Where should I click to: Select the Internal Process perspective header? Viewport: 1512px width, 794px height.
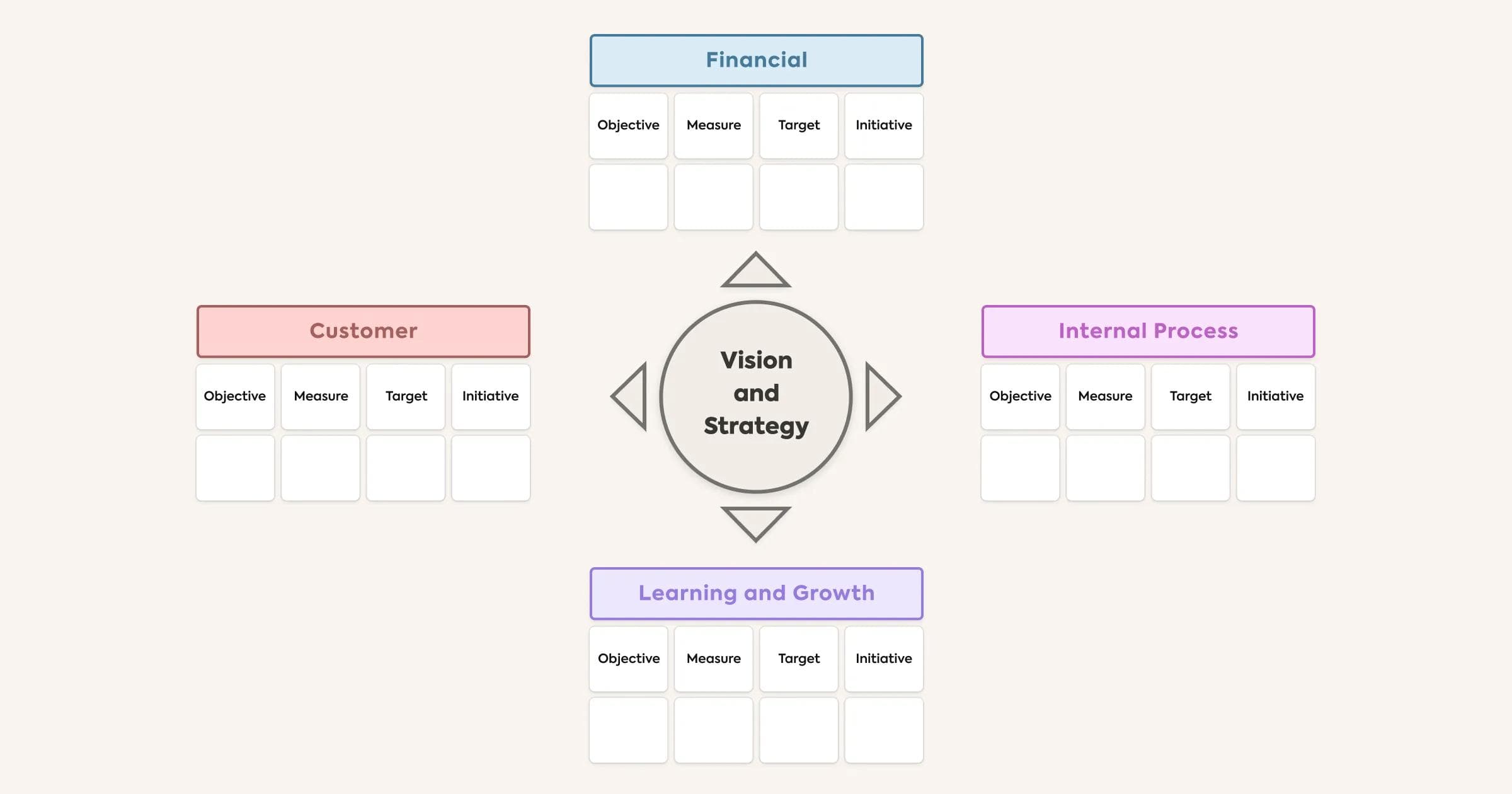click(x=1148, y=330)
